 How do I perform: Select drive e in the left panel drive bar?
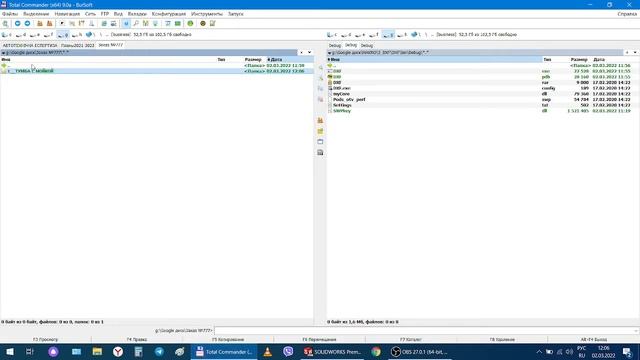click(x=35, y=35)
